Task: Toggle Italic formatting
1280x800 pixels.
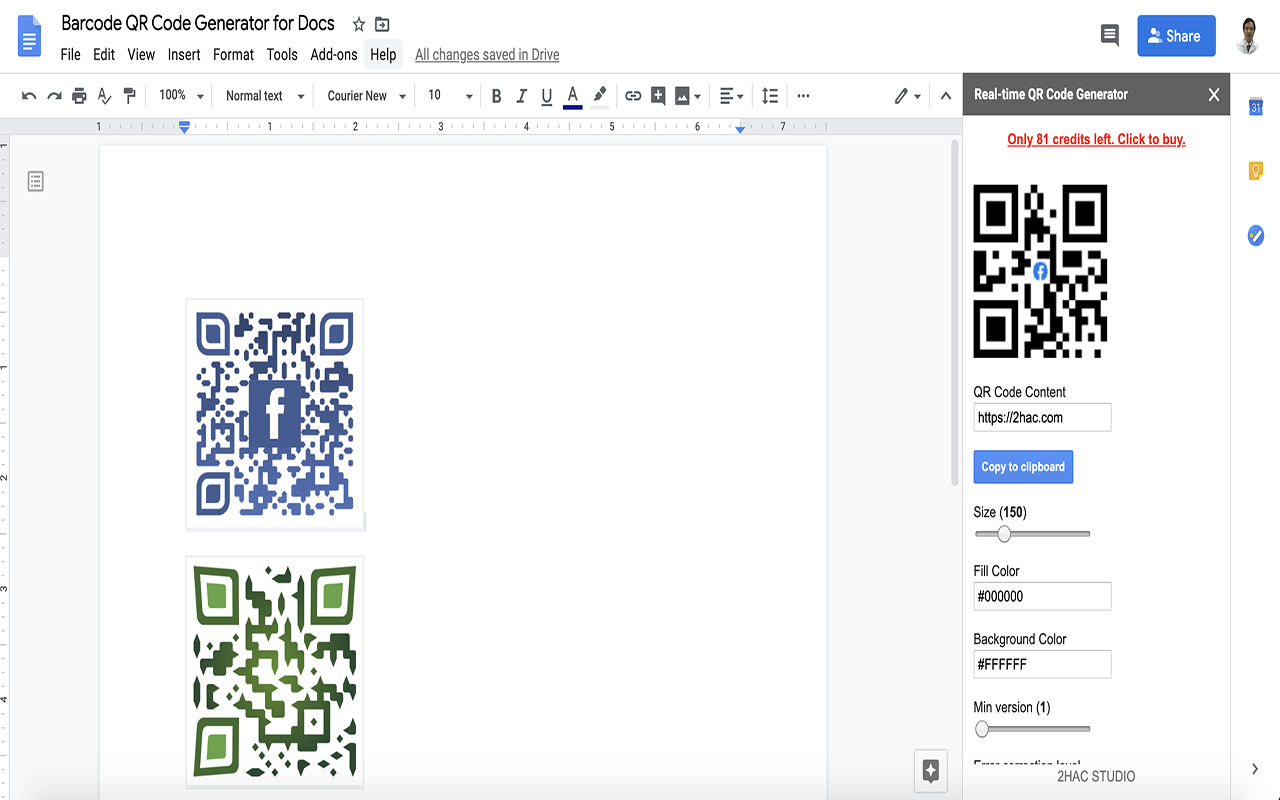Action: pyautogui.click(x=521, y=96)
